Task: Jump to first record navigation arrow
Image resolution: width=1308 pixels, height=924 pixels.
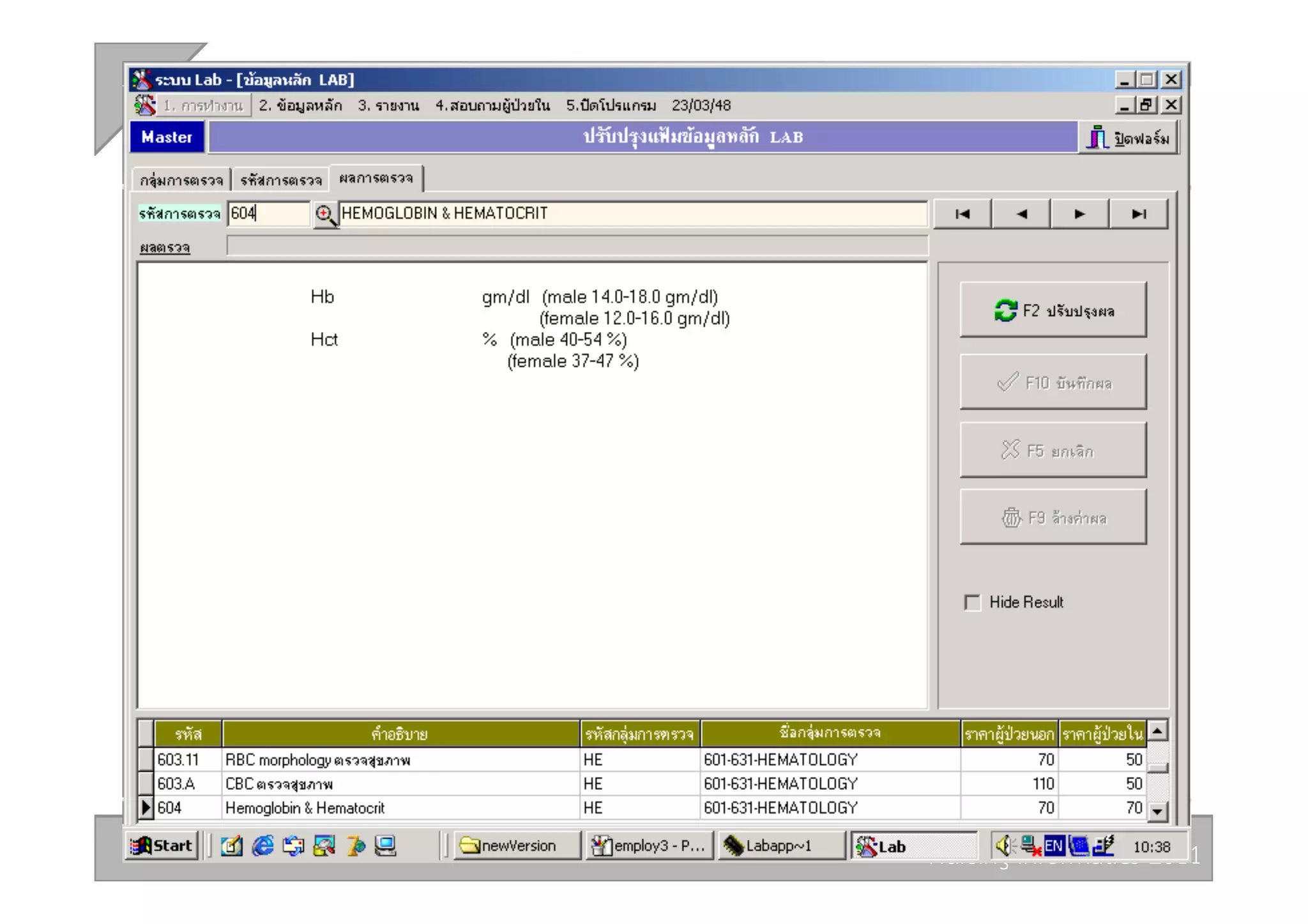Action: [962, 214]
